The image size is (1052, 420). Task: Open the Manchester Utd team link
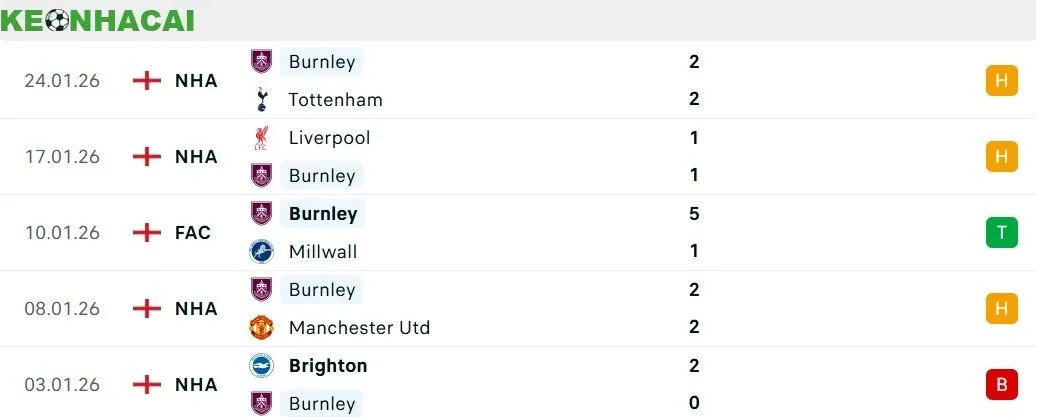click(359, 328)
